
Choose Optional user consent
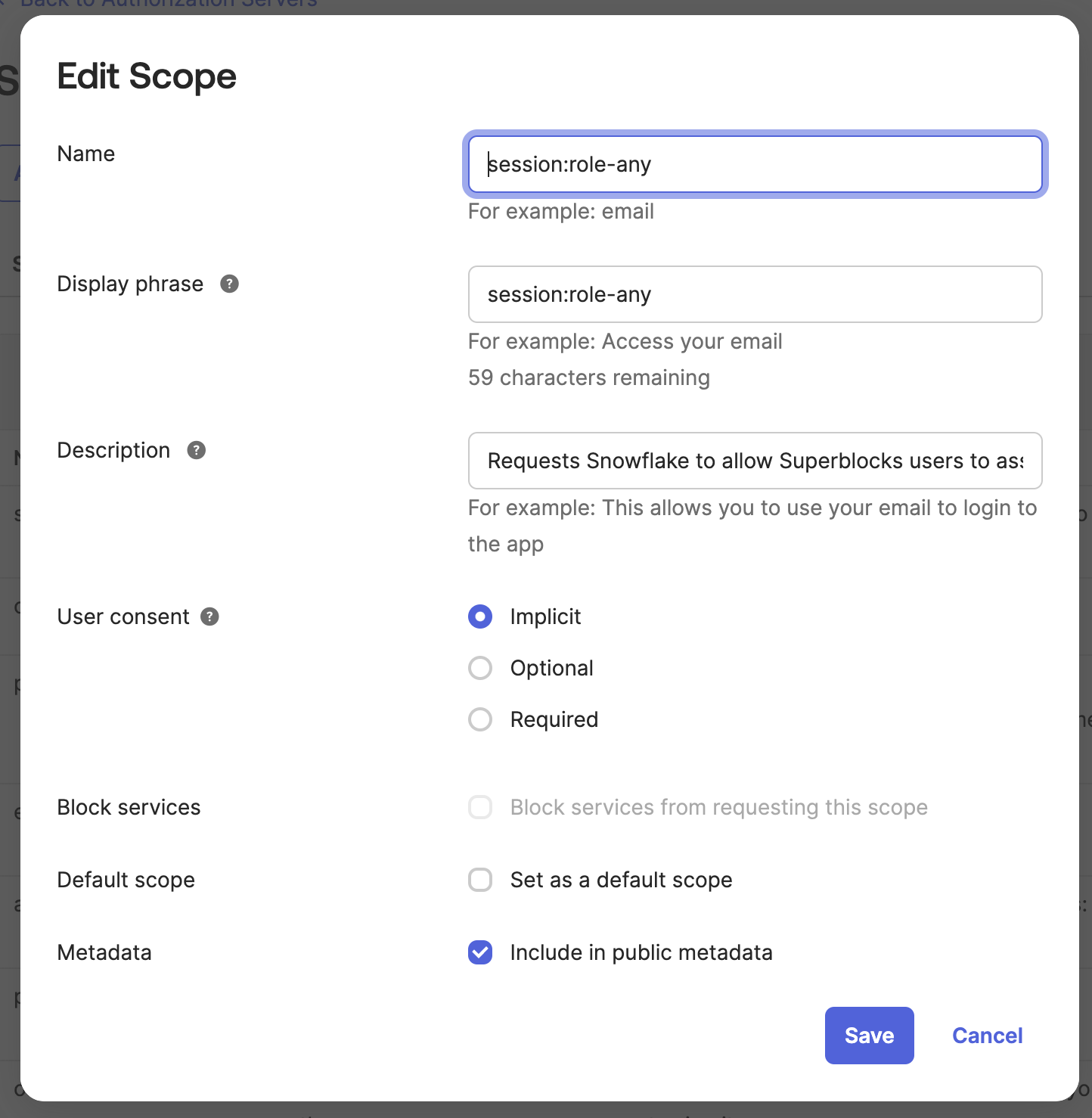tap(480, 668)
